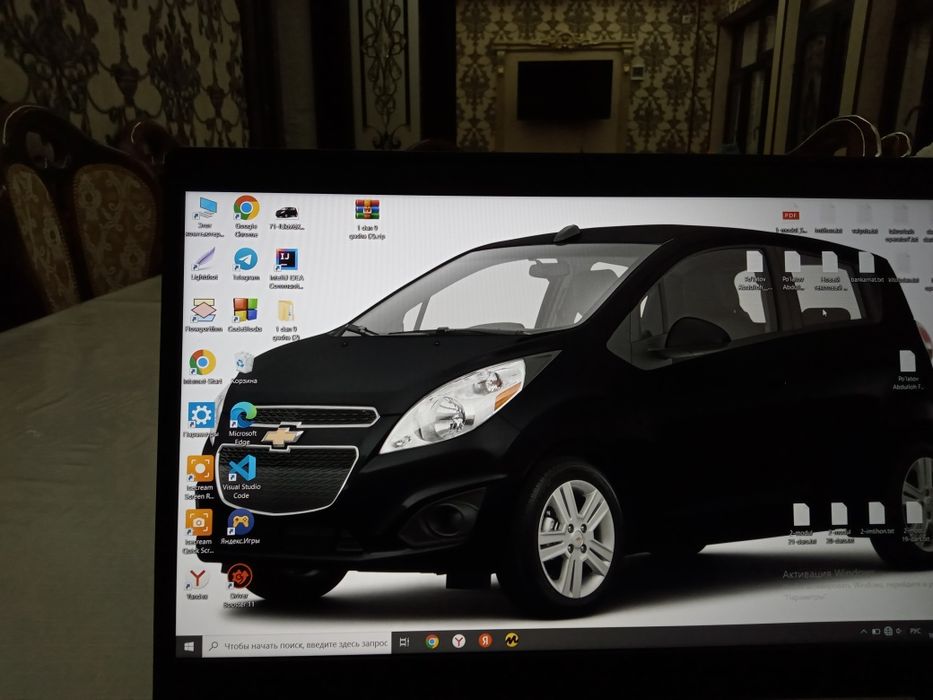The width and height of the screenshot is (933, 700).
Task: Open the Chrome Internet Start shortcut
Action: point(202,367)
